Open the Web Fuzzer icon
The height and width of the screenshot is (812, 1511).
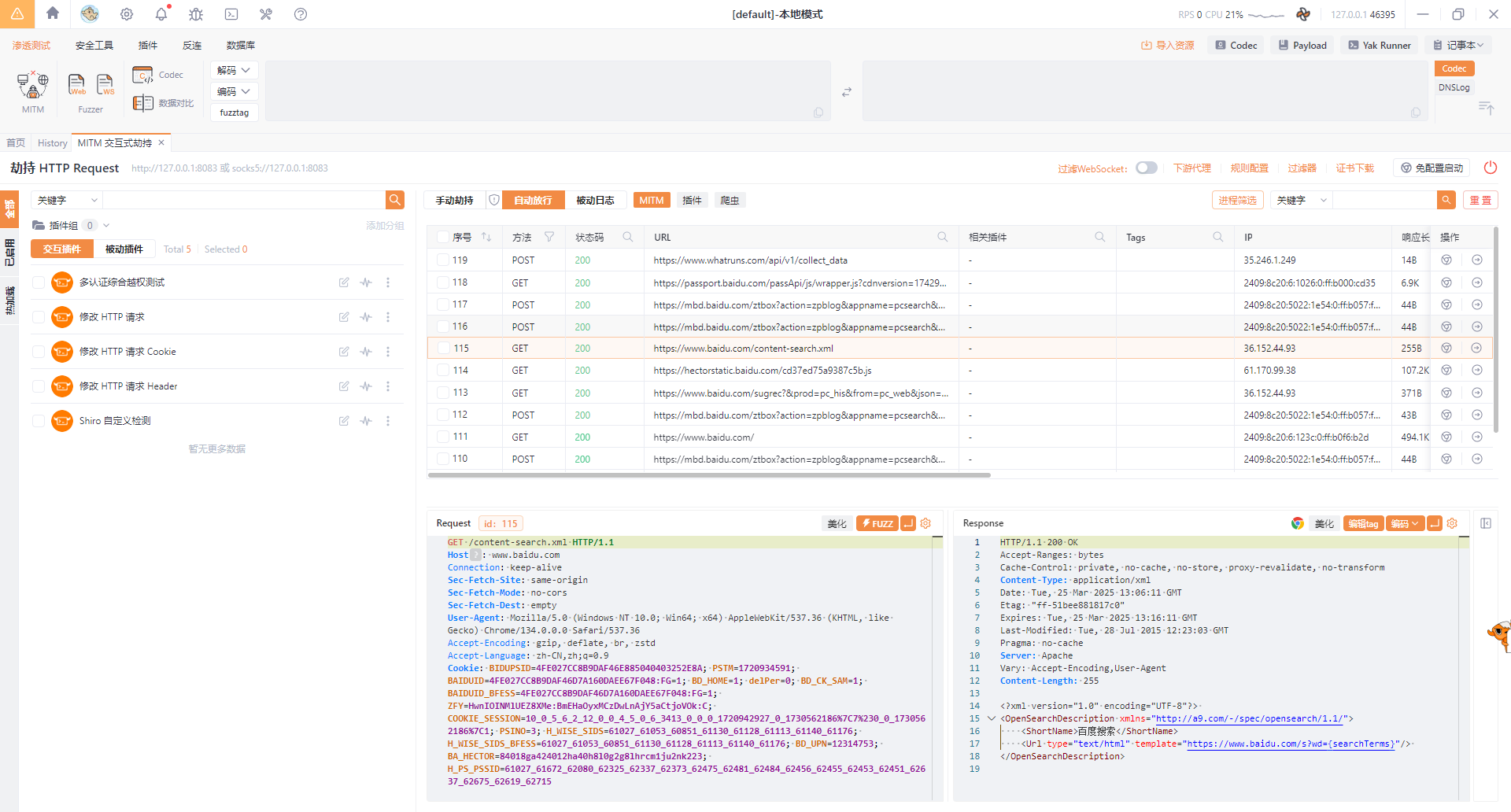pos(77,84)
